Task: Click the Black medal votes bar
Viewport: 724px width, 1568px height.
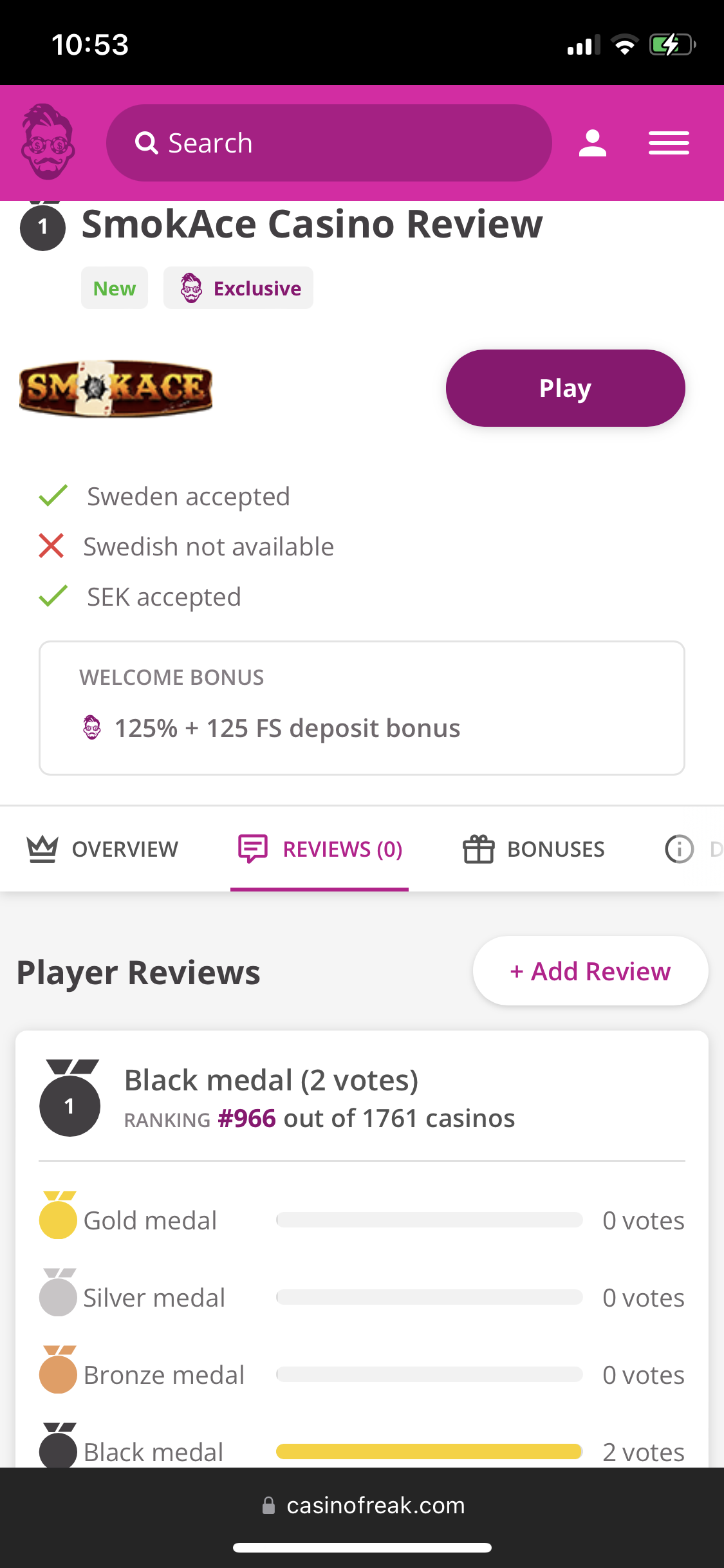Action: [x=429, y=1451]
